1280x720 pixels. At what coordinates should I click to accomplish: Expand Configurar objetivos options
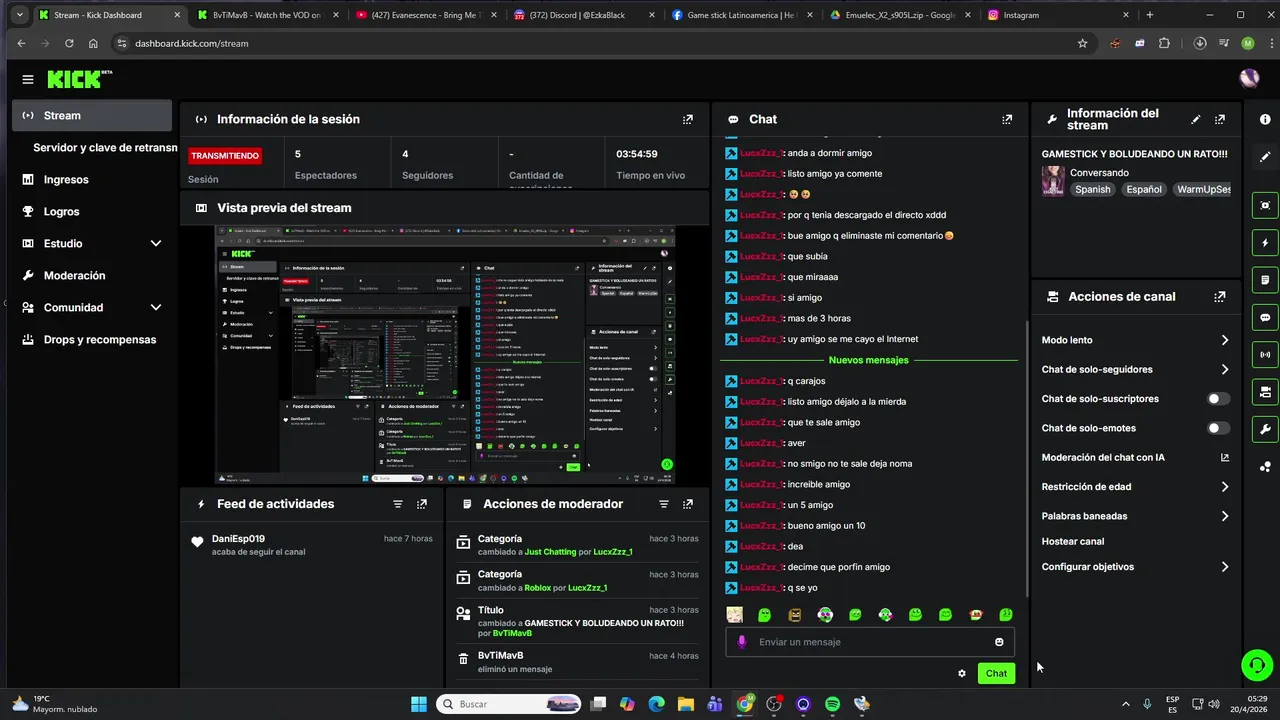click(1225, 567)
